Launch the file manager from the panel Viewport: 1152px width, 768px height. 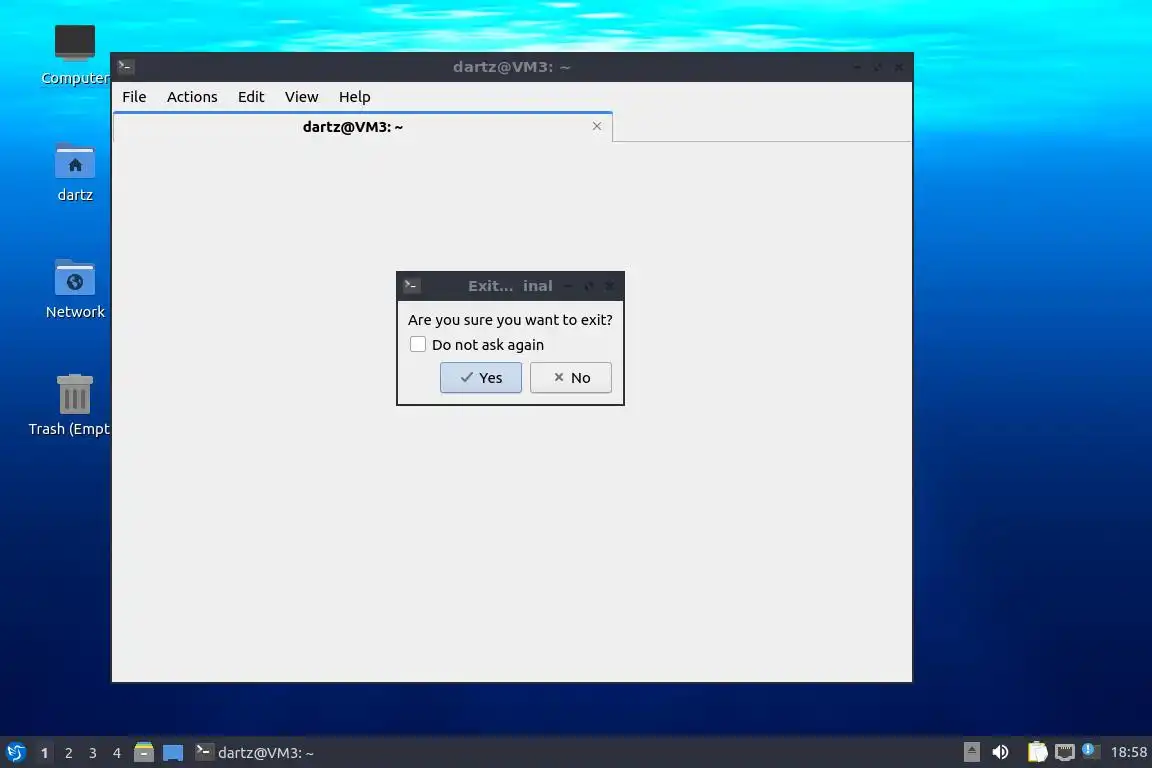[144, 753]
